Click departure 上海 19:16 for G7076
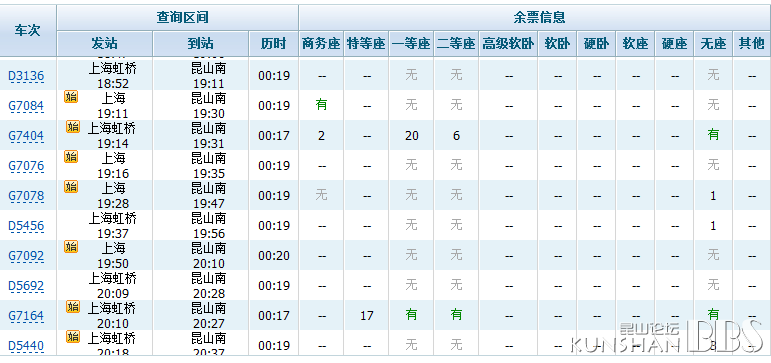Screen dimensions: 771x363 (113, 166)
